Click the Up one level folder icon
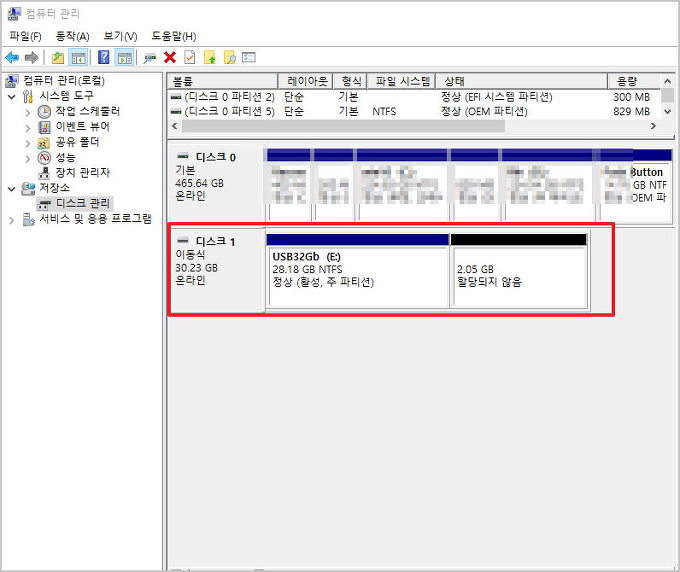 click(58, 58)
